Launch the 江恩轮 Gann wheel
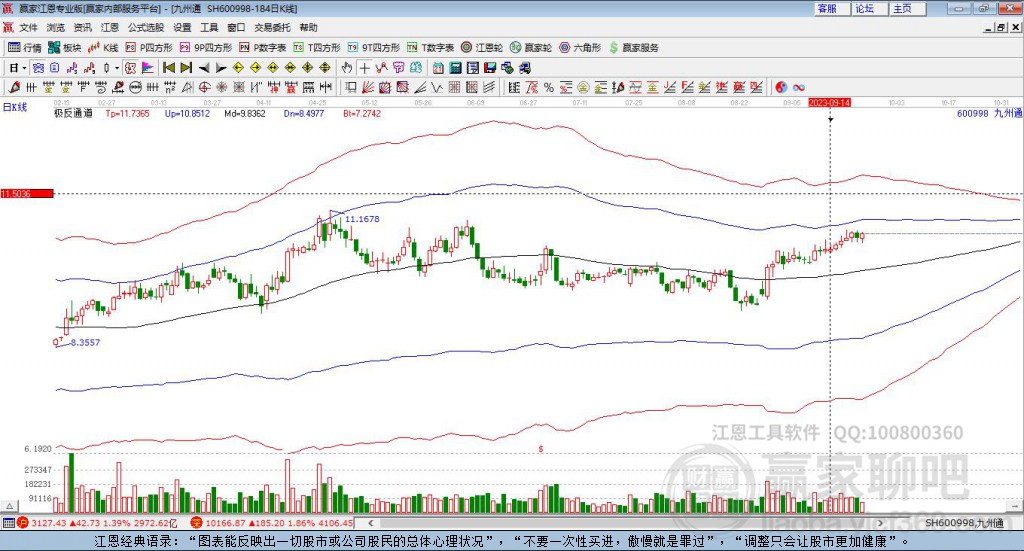1024x551 pixels. point(481,48)
